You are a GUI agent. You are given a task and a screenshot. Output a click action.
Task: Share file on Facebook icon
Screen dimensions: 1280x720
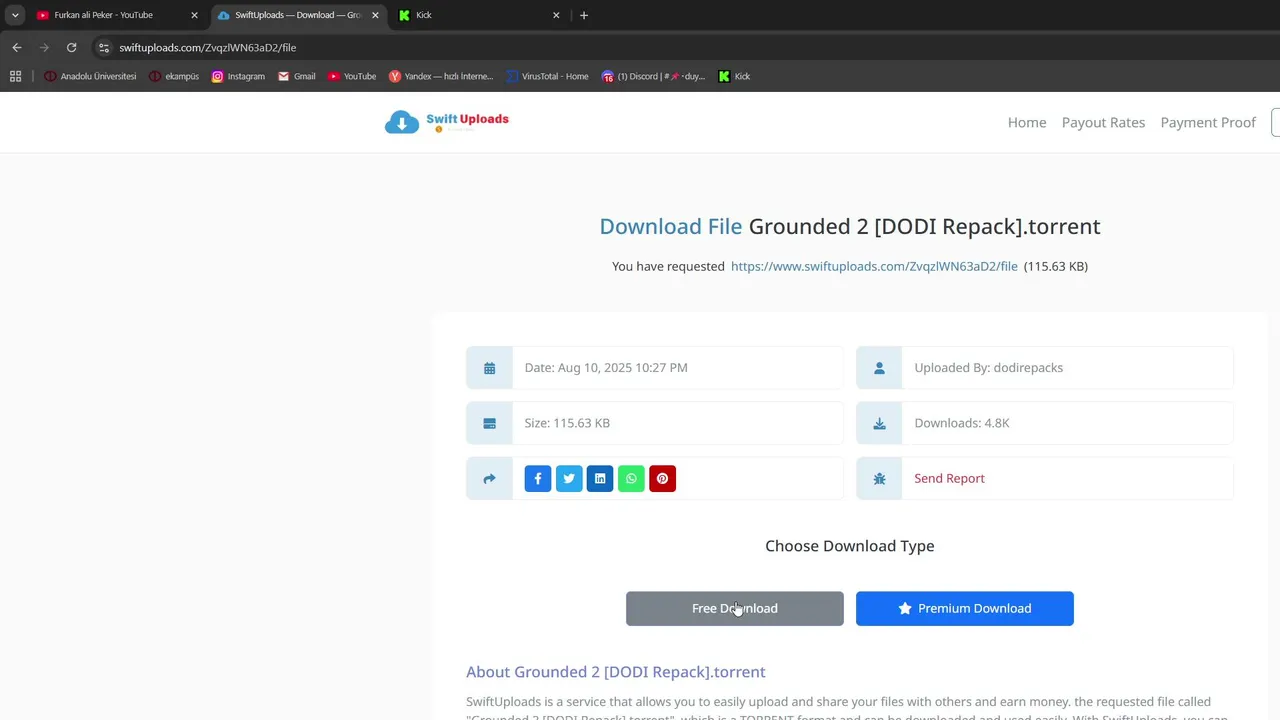538,479
